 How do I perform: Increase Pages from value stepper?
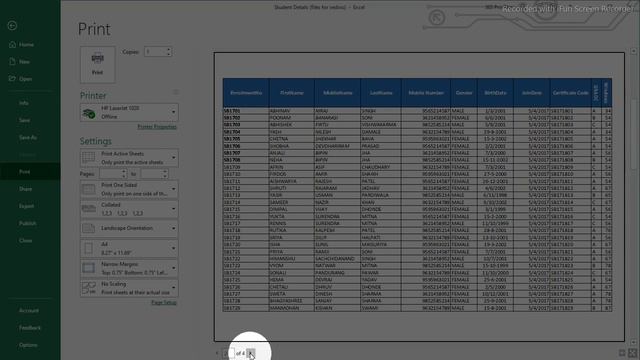124,171
